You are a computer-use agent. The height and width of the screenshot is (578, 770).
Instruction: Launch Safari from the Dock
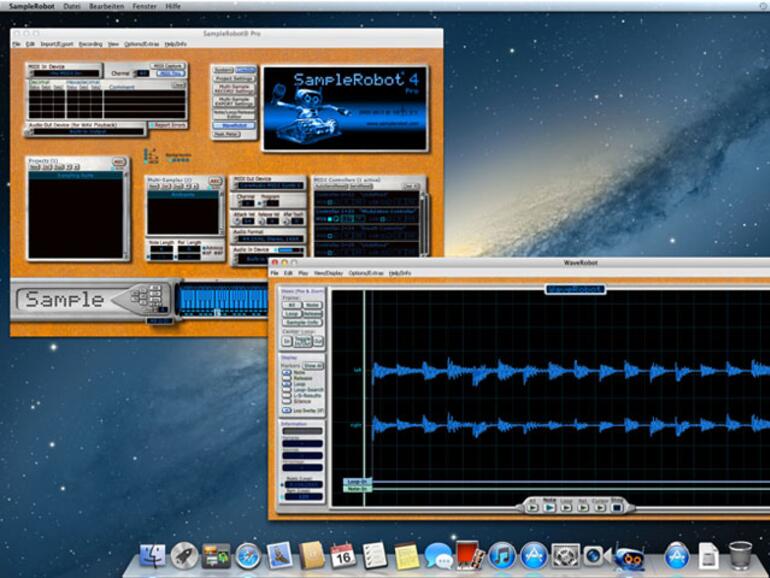click(x=247, y=556)
